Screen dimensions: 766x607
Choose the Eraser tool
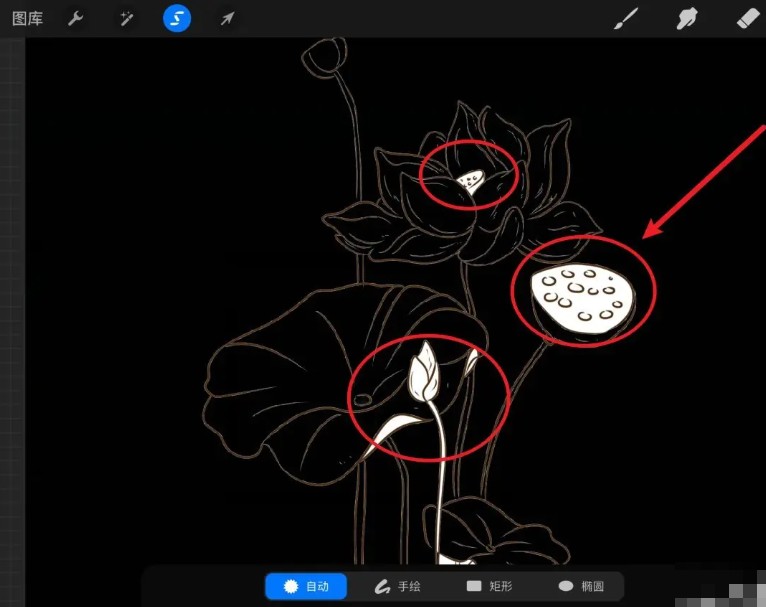(x=748, y=18)
